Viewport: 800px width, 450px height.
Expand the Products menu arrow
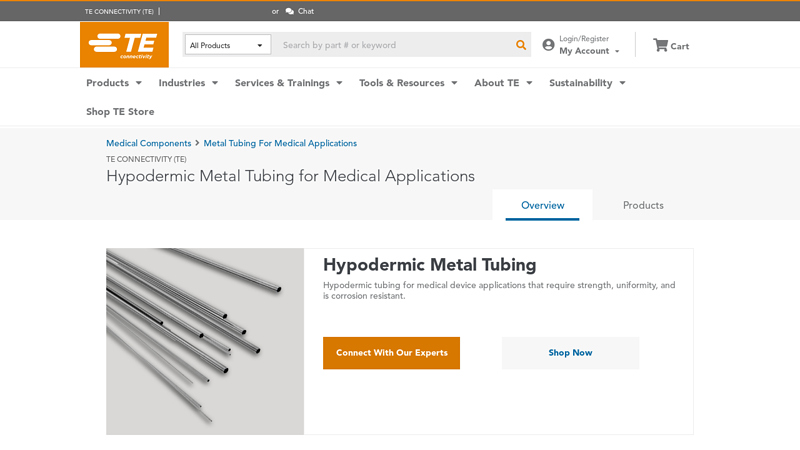[138, 83]
